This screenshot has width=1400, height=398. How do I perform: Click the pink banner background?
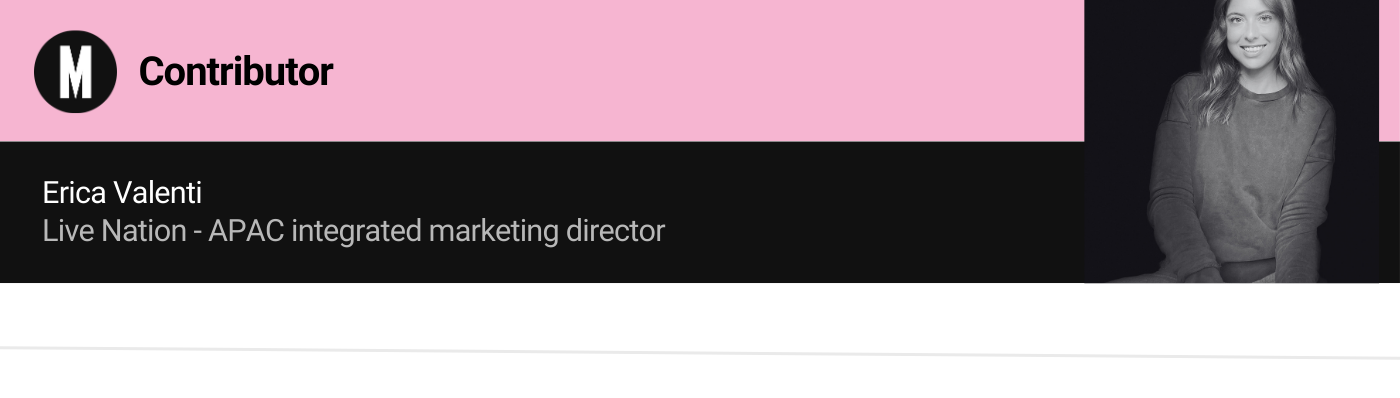pos(600,70)
